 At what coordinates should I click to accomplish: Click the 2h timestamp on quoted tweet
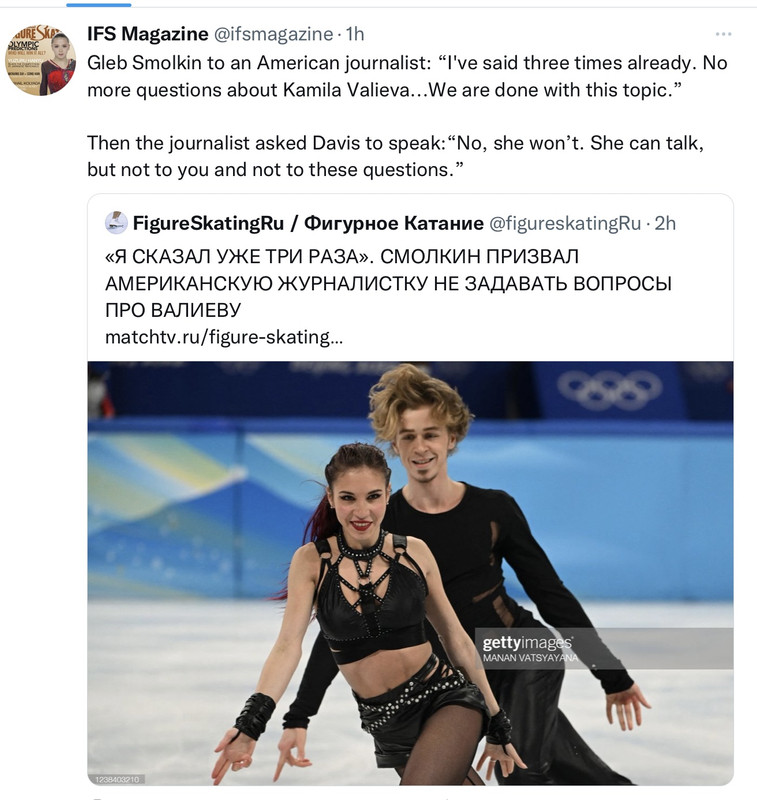[665, 223]
